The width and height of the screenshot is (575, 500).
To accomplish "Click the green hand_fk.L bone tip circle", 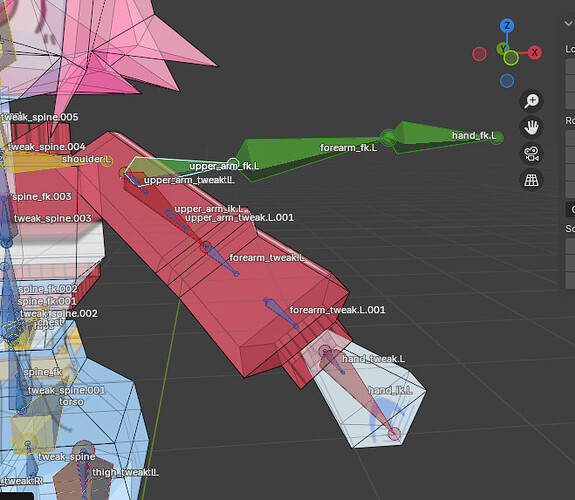I will coord(497,138).
